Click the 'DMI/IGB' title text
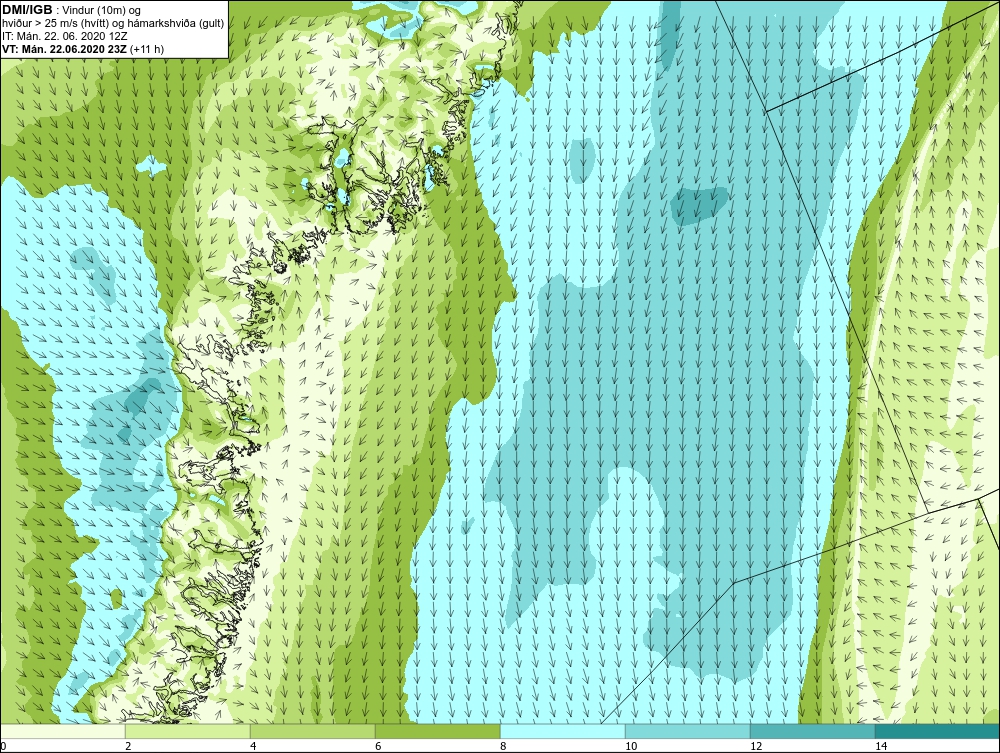The width and height of the screenshot is (1000, 753). click(x=27, y=10)
